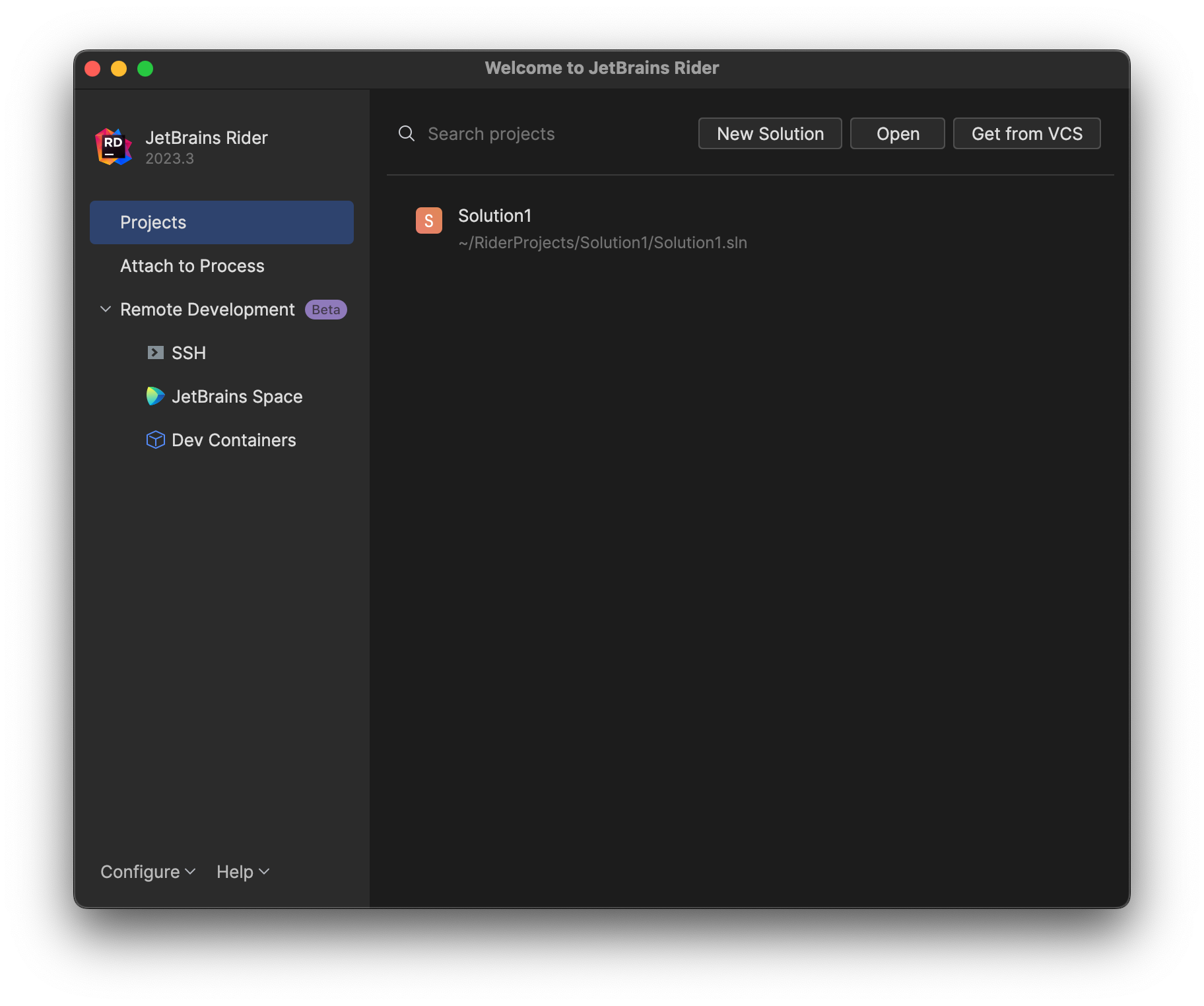Click the 2023.3 version text
This screenshot has width=1204, height=1006.
pos(170,158)
